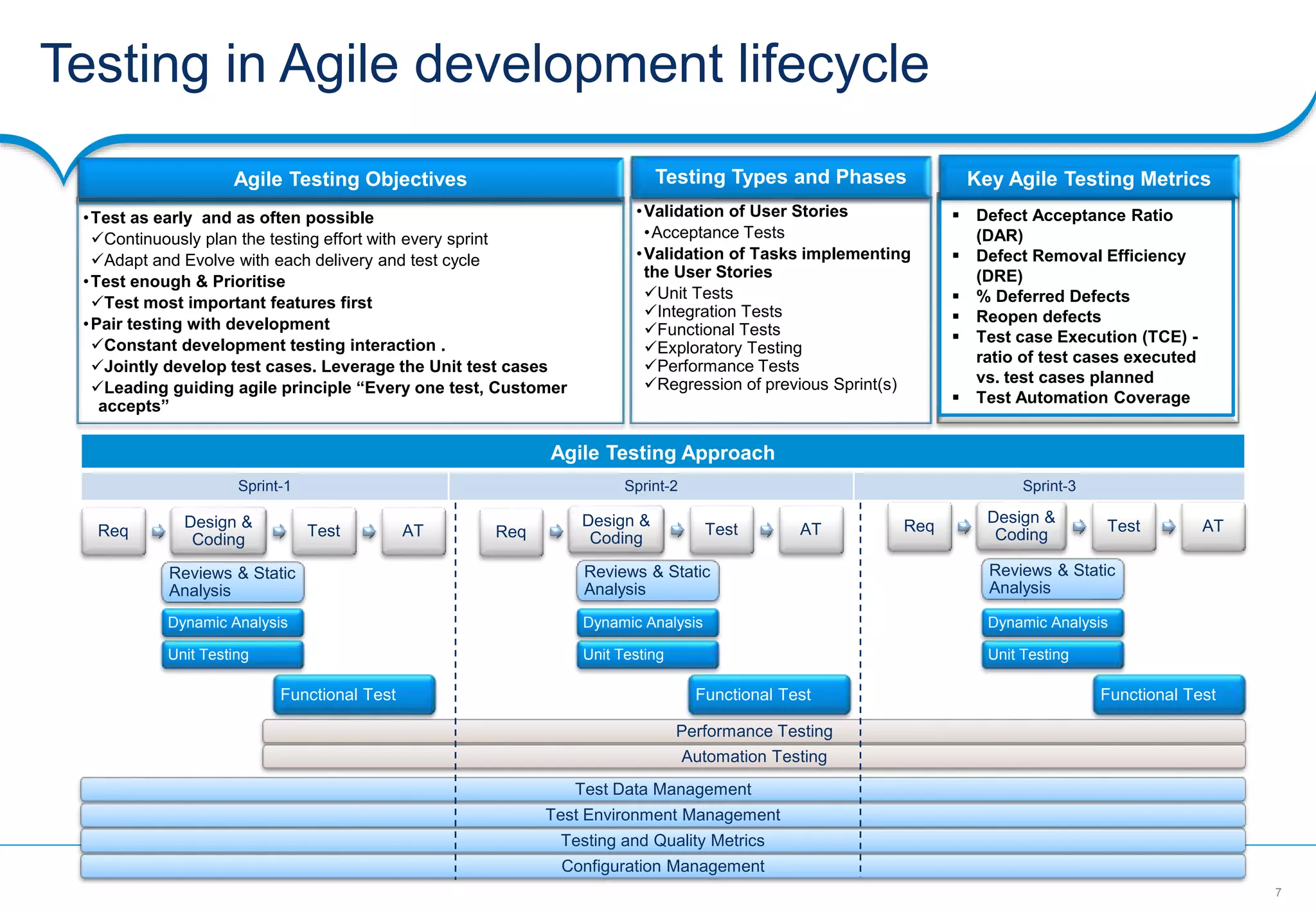
Task: Click Configuration Management bar
Action: [x=662, y=866]
